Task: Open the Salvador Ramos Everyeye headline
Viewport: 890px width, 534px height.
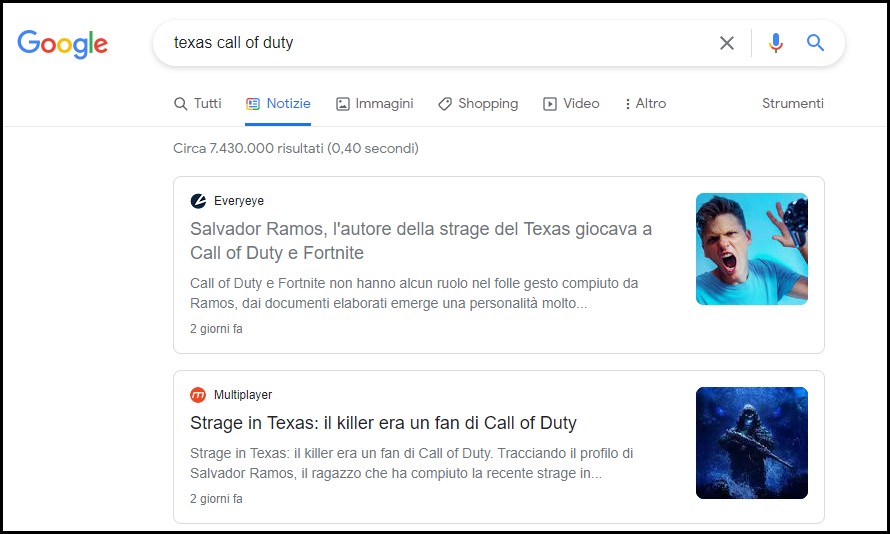Action: [421, 241]
